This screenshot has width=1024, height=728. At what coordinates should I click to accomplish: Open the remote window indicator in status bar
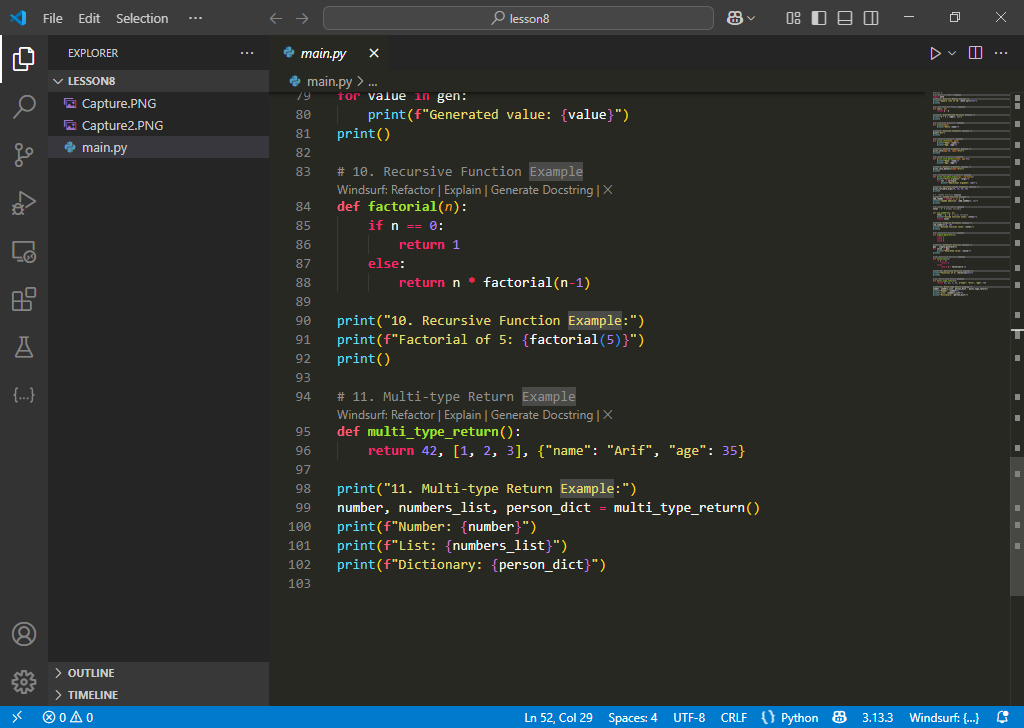pyautogui.click(x=17, y=717)
